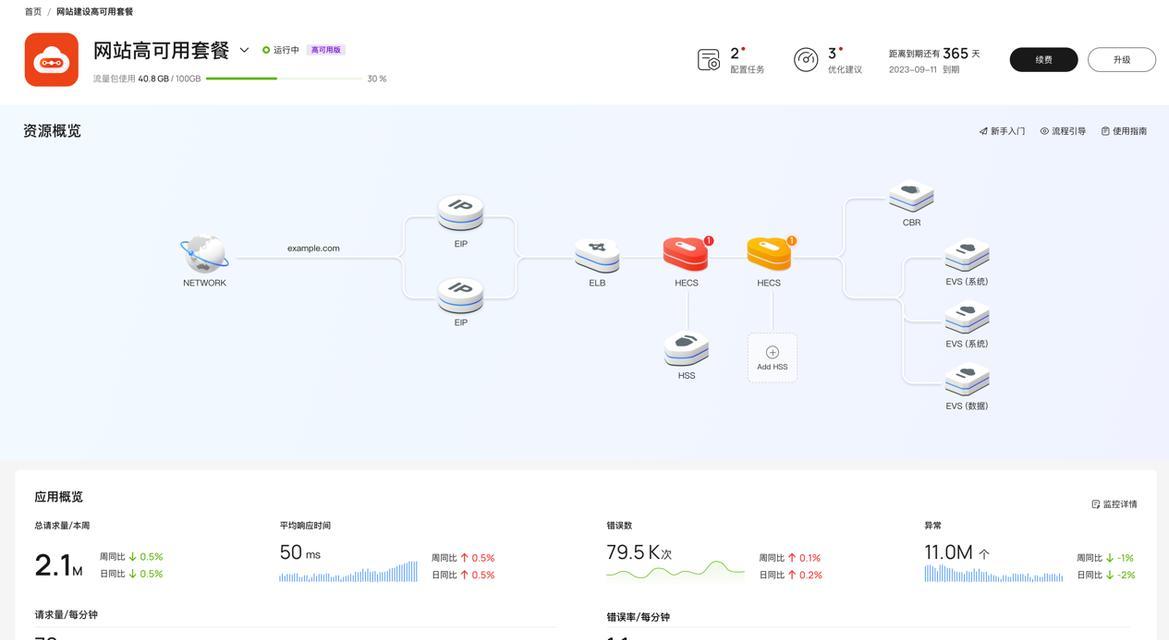Click the 高可用版 badge
Viewport: 1169px width, 640px height.
click(x=326, y=50)
